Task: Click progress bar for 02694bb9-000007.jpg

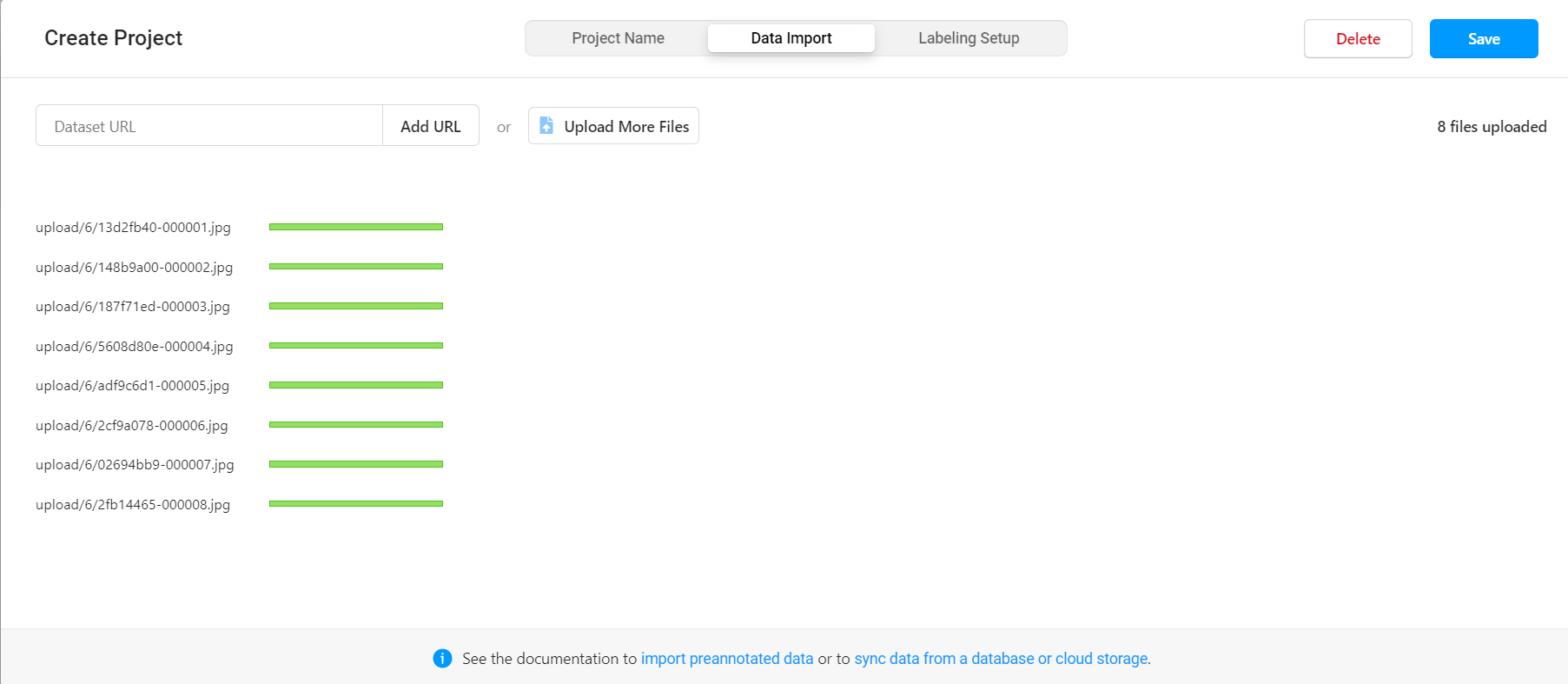Action: click(356, 464)
